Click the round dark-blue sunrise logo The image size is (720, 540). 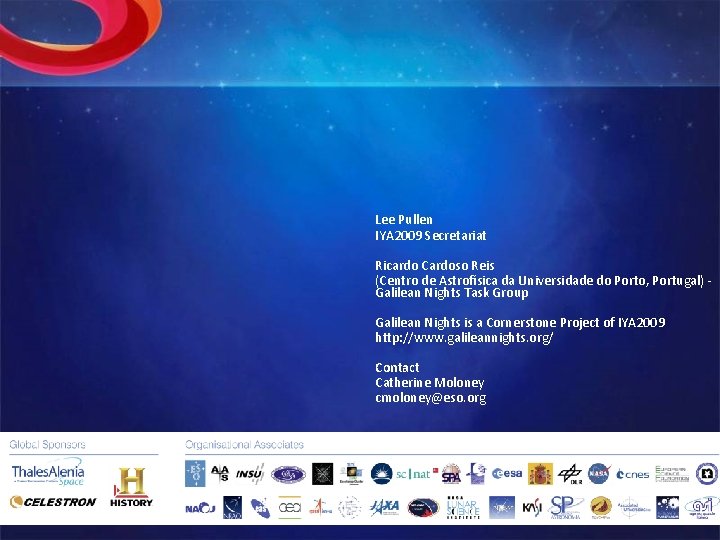click(382, 474)
